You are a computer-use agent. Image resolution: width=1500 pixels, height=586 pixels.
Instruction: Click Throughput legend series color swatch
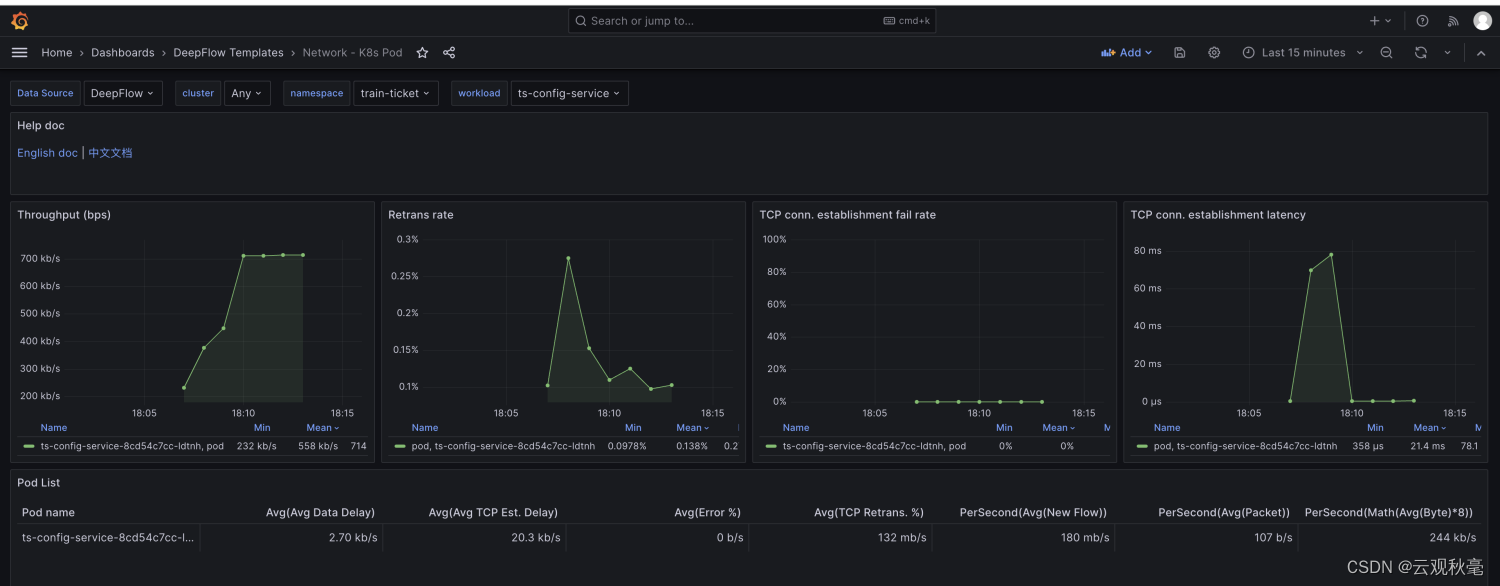pos(29,446)
